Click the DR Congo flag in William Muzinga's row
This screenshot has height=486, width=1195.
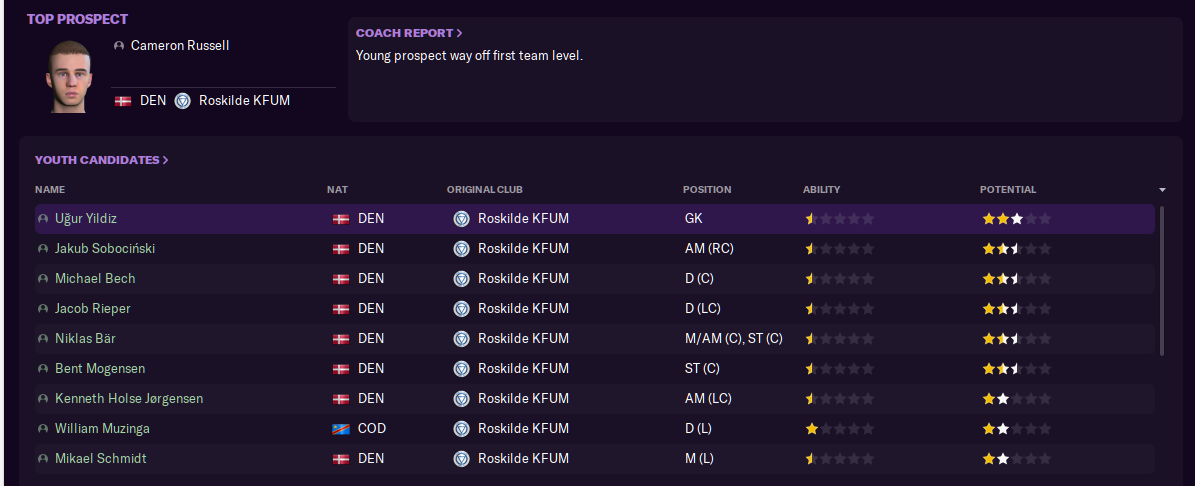click(x=341, y=429)
